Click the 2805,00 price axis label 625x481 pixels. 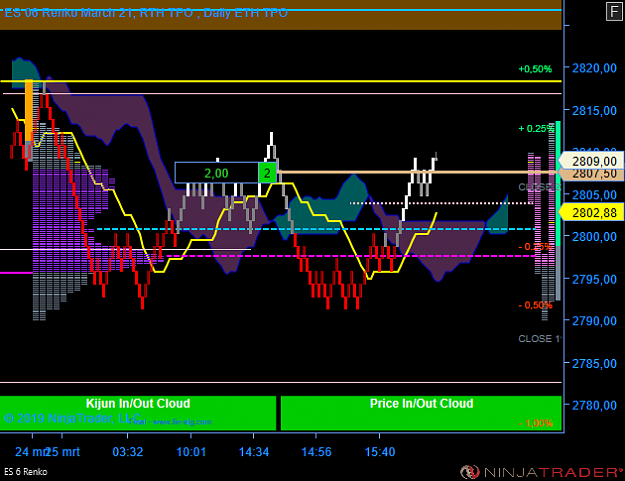coord(594,195)
